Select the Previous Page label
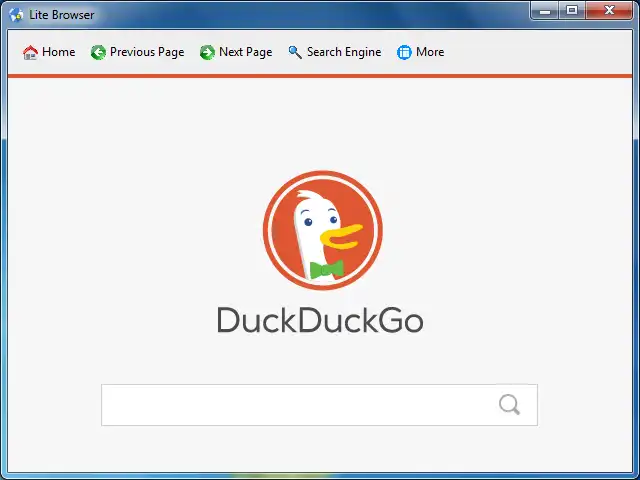Screen dimensions: 640x480 click(147, 52)
